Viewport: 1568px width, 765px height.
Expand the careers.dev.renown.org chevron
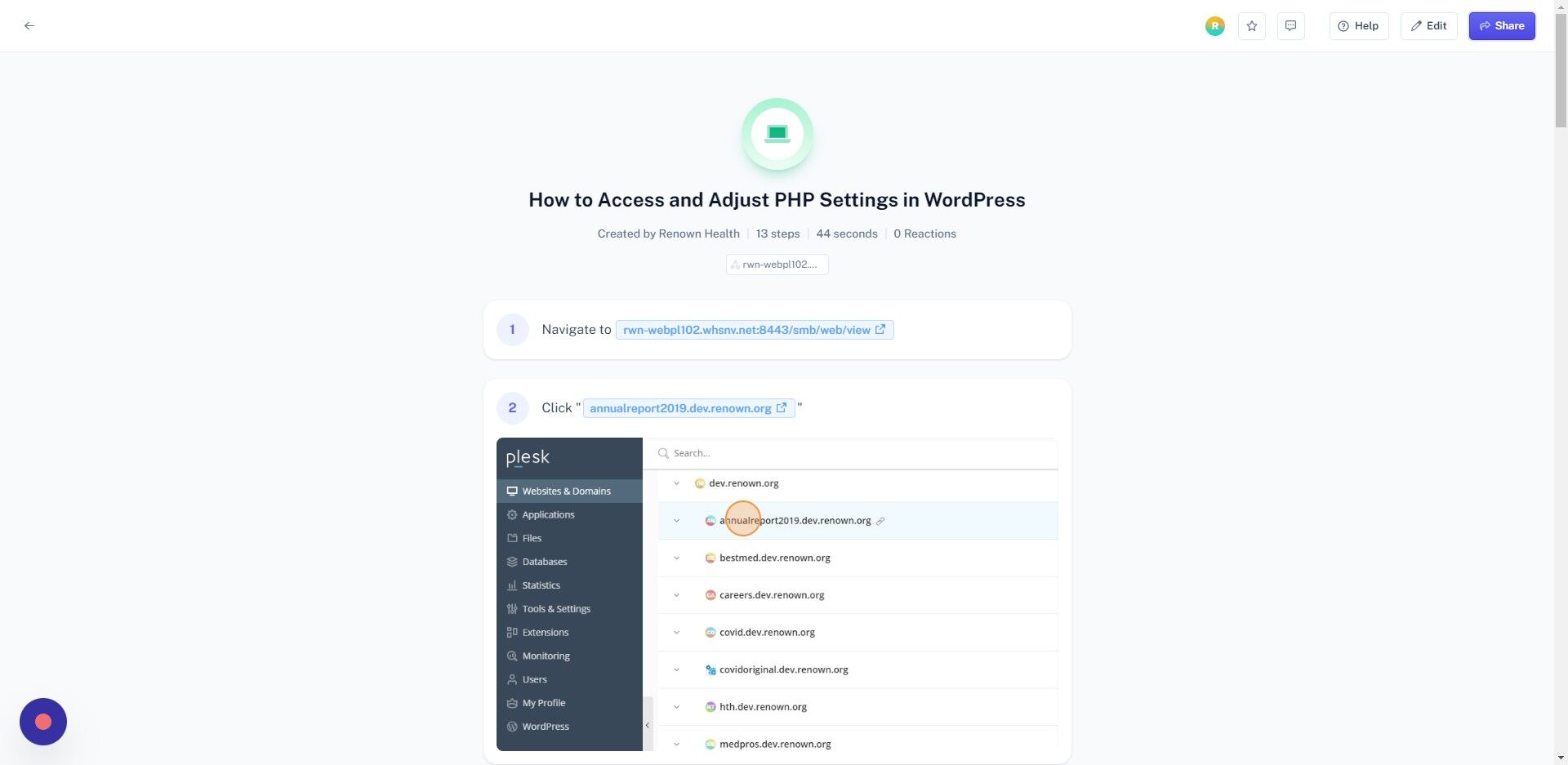[x=676, y=595]
